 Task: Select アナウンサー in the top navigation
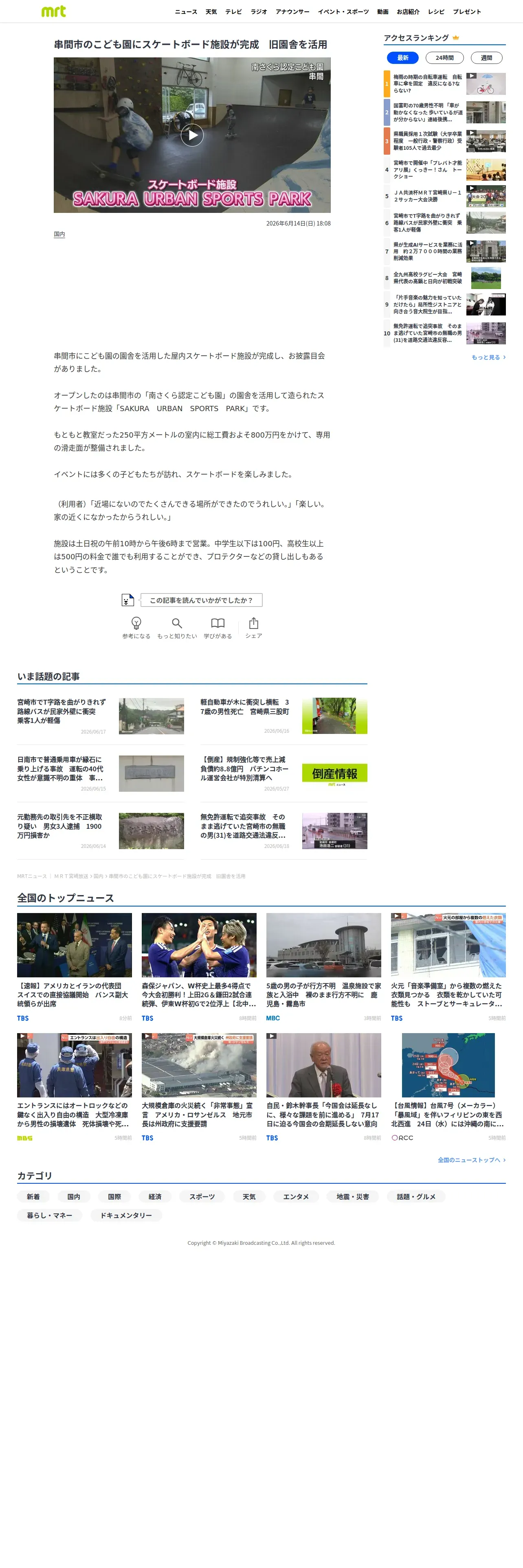pos(292,11)
